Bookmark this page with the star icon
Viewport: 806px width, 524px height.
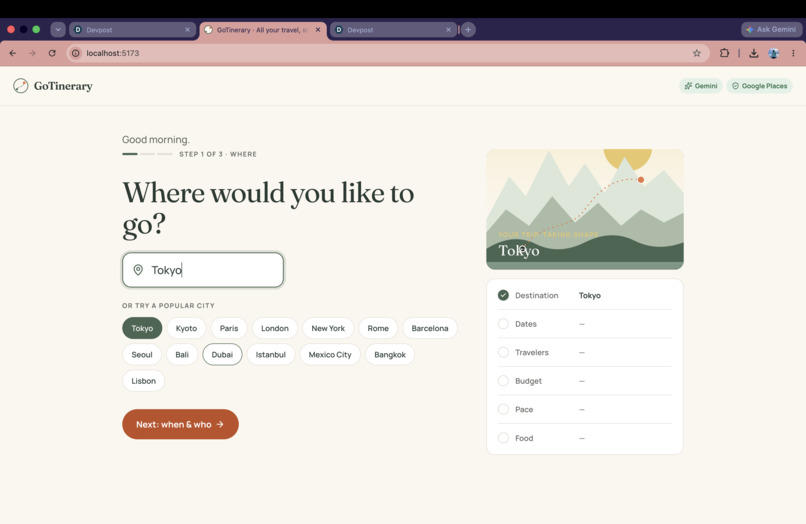697,53
